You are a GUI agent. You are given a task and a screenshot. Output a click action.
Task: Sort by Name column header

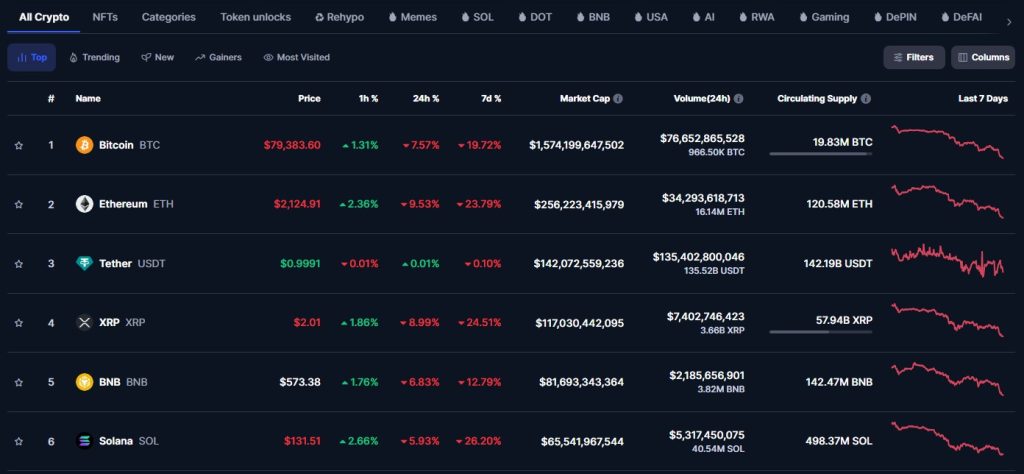tap(88, 99)
